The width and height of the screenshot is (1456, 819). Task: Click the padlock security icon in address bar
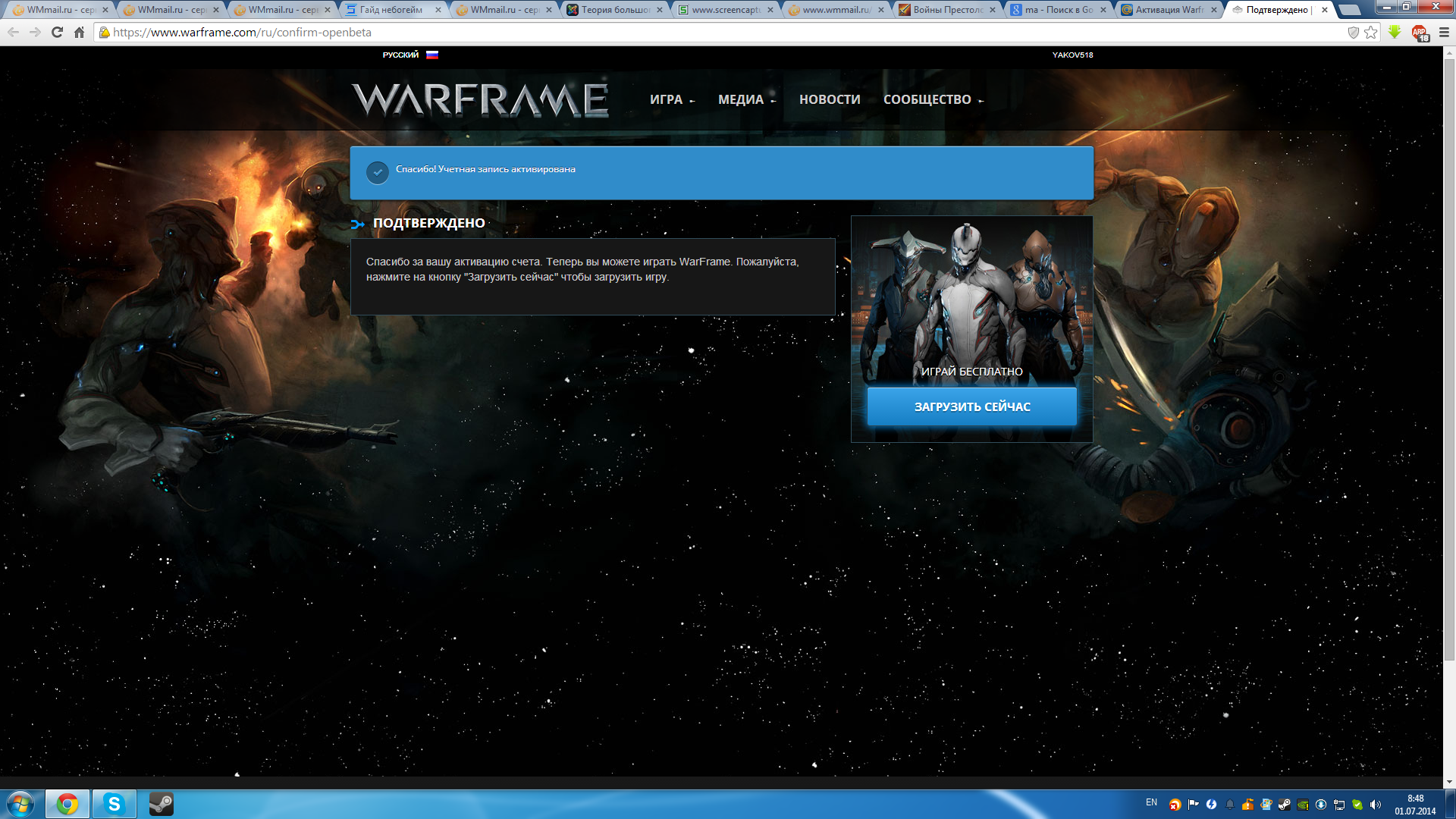point(105,33)
